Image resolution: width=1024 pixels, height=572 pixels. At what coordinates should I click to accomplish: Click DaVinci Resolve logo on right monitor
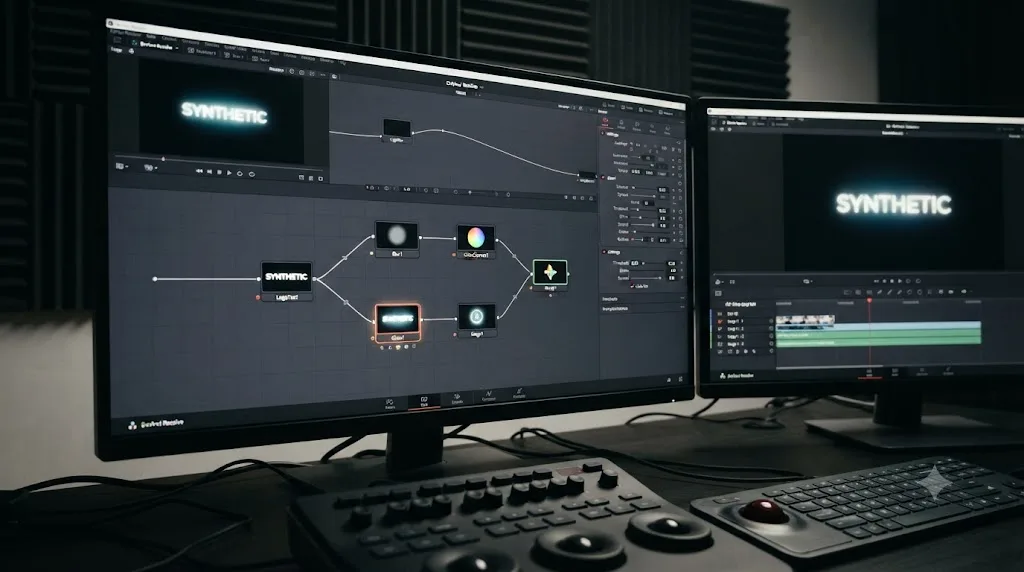(x=723, y=376)
